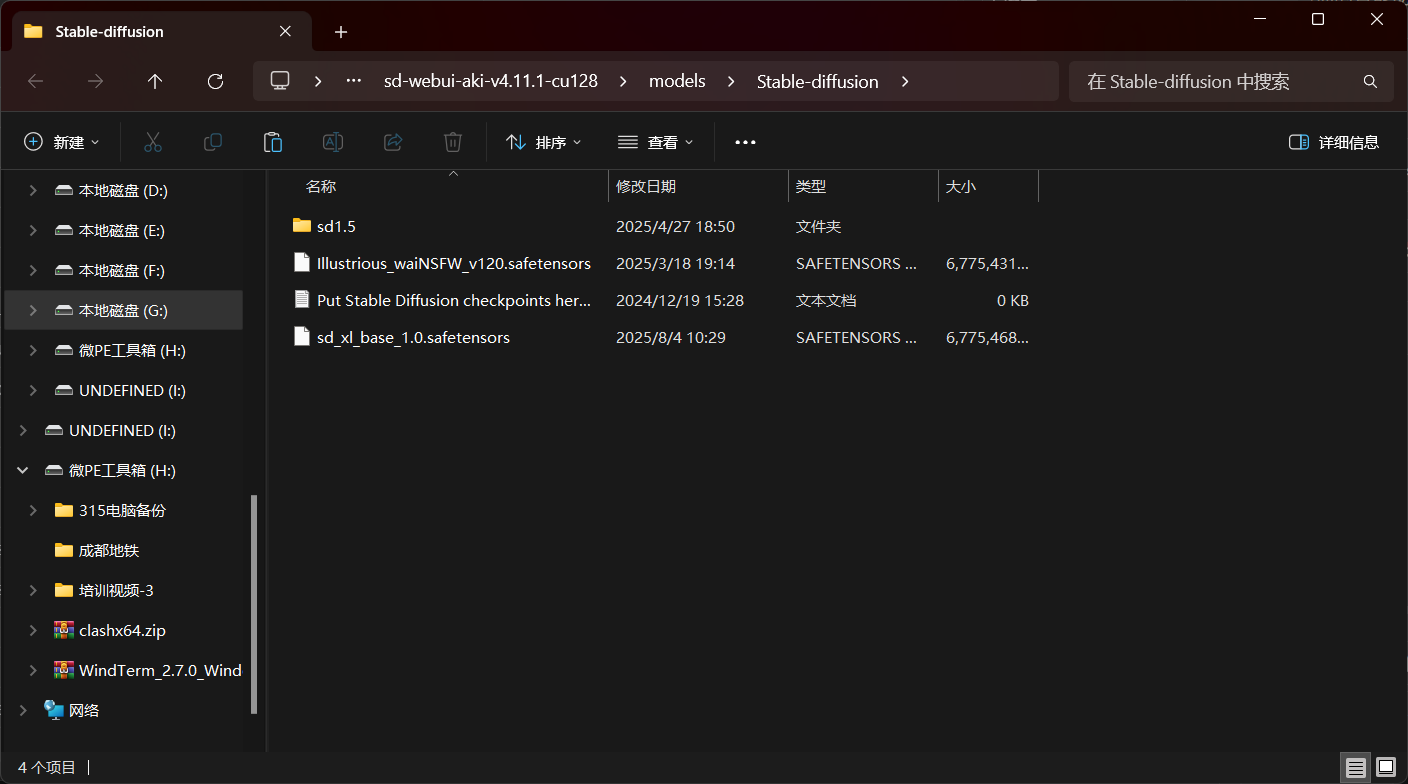The image size is (1408, 784).
Task: Click the search magnifier icon
Action: pos(1370,82)
